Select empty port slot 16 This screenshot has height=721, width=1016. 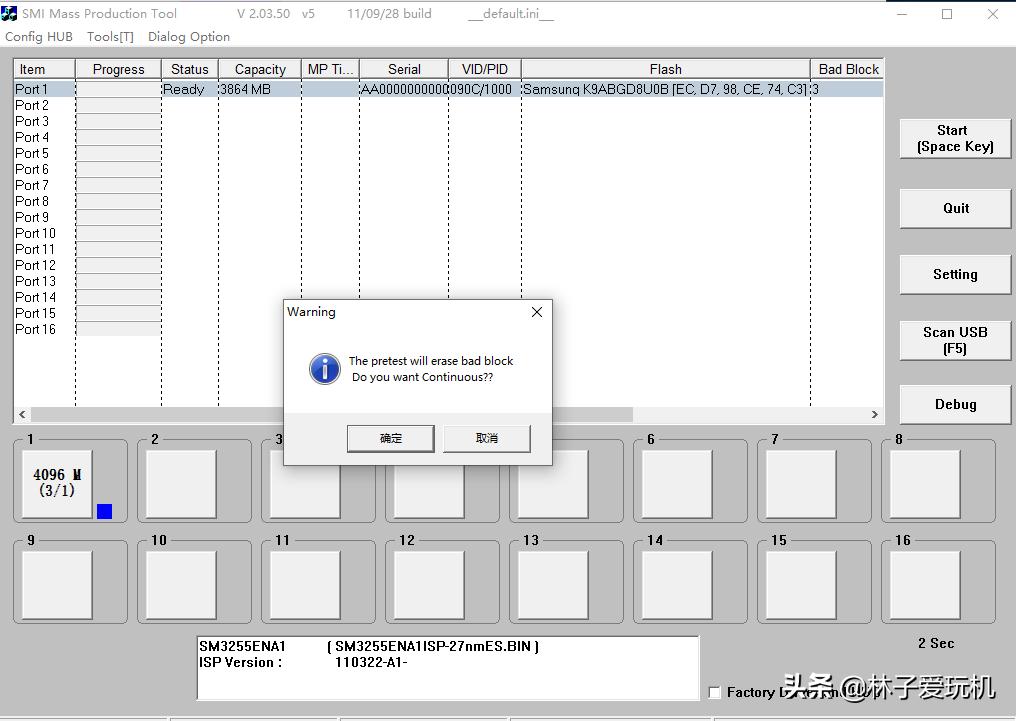point(925,585)
